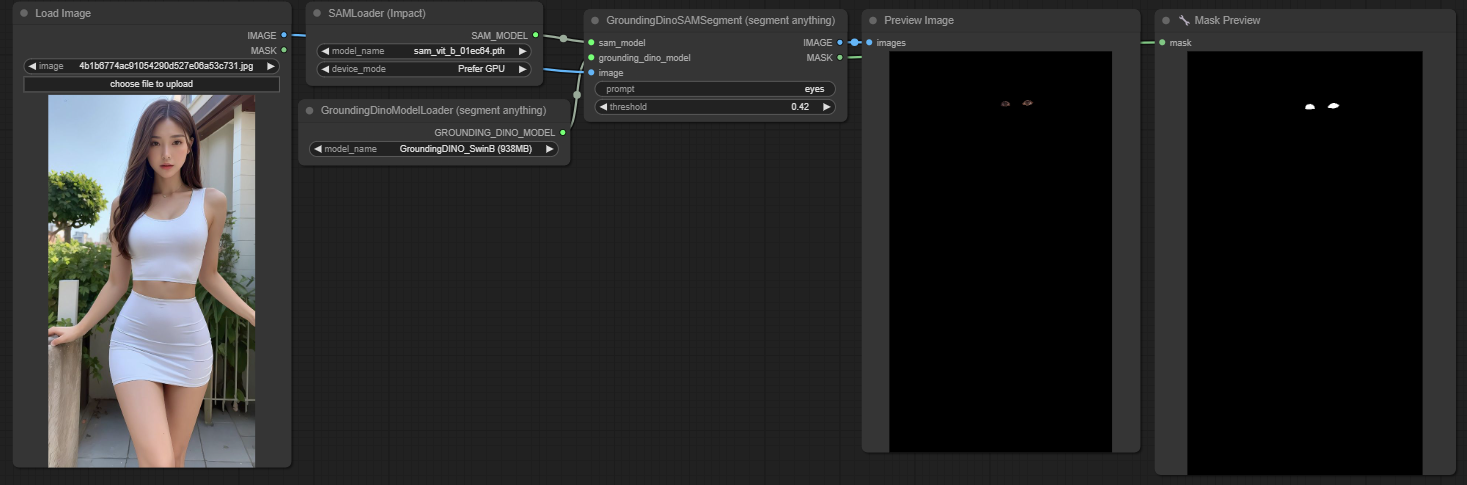Edit the prompt field containing eyes
The image size is (1467, 485).
pos(715,89)
